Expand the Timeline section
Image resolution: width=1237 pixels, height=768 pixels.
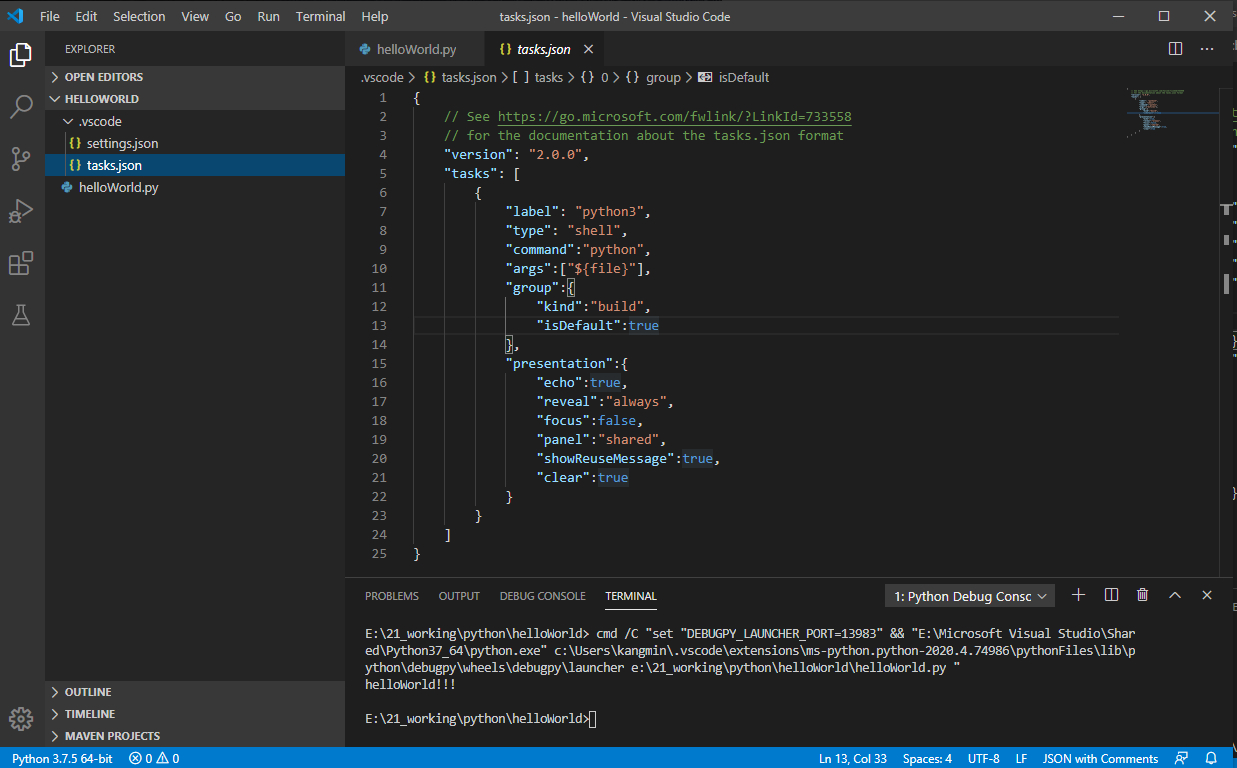tap(195, 714)
